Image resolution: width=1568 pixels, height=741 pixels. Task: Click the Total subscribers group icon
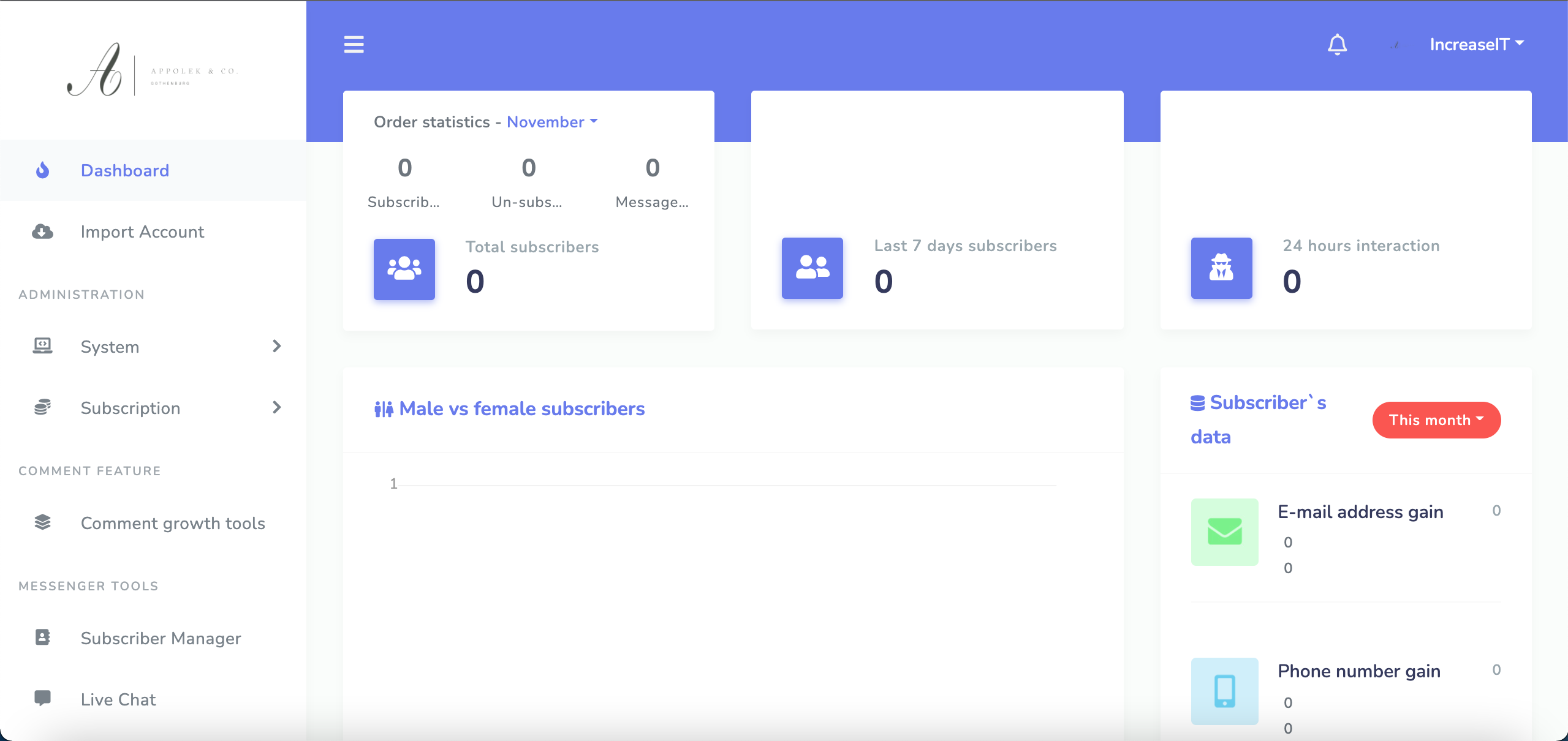pyautogui.click(x=404, y=269)
